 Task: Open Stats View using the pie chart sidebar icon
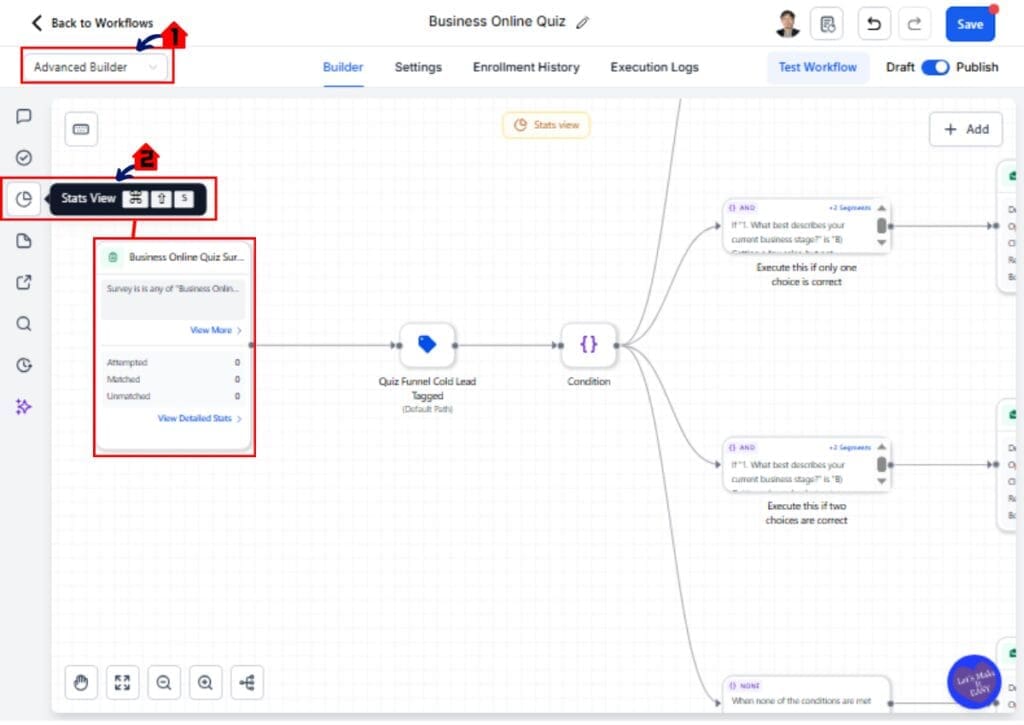pyautogui.click(x=24, y=199)
